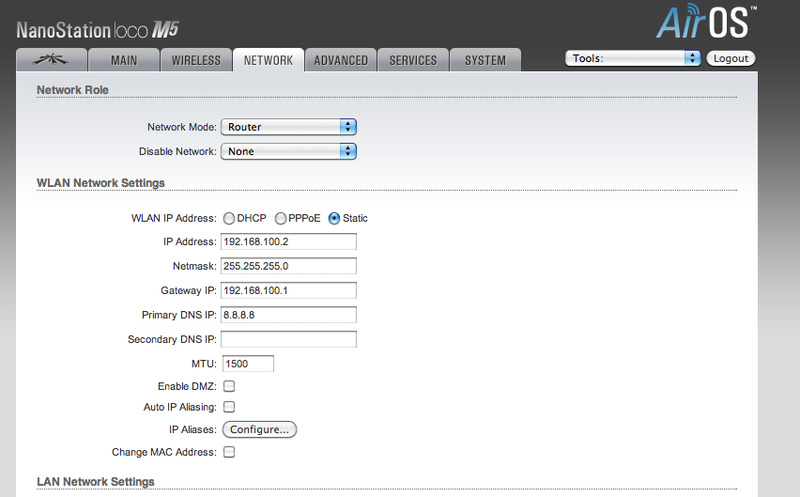Image resolution: width=800 pixels, height=497 pixels.
Task: Click the WLAN IP Address label
Action: 174,218
